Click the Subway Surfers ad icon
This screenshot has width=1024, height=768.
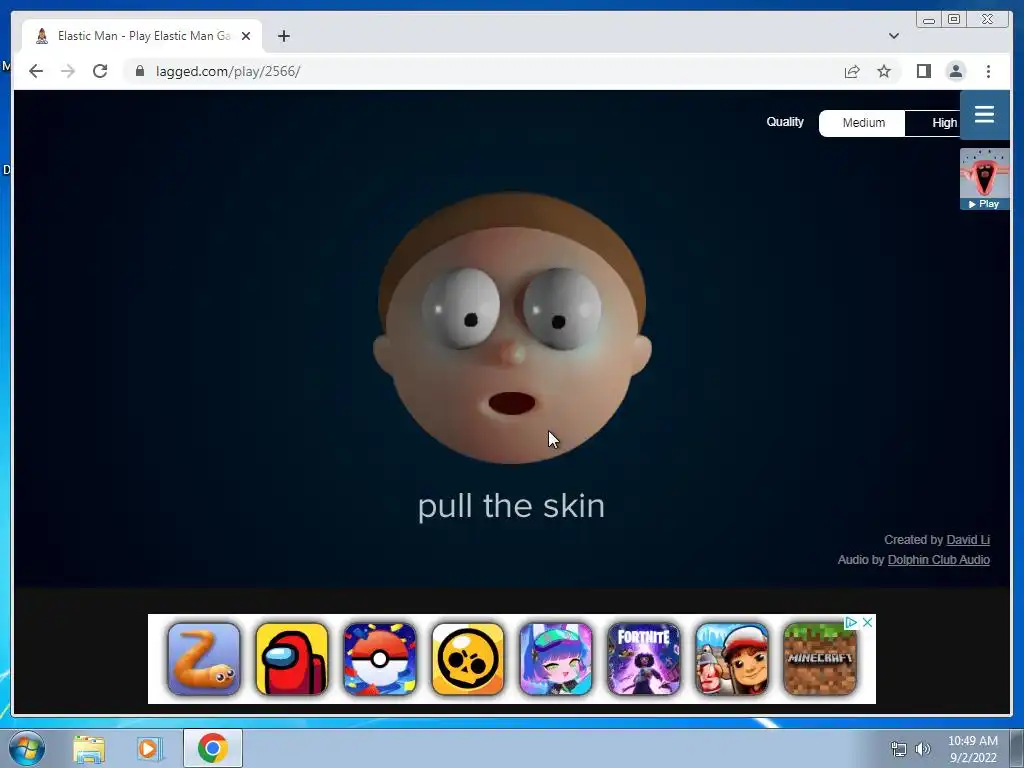click(731, 659)
